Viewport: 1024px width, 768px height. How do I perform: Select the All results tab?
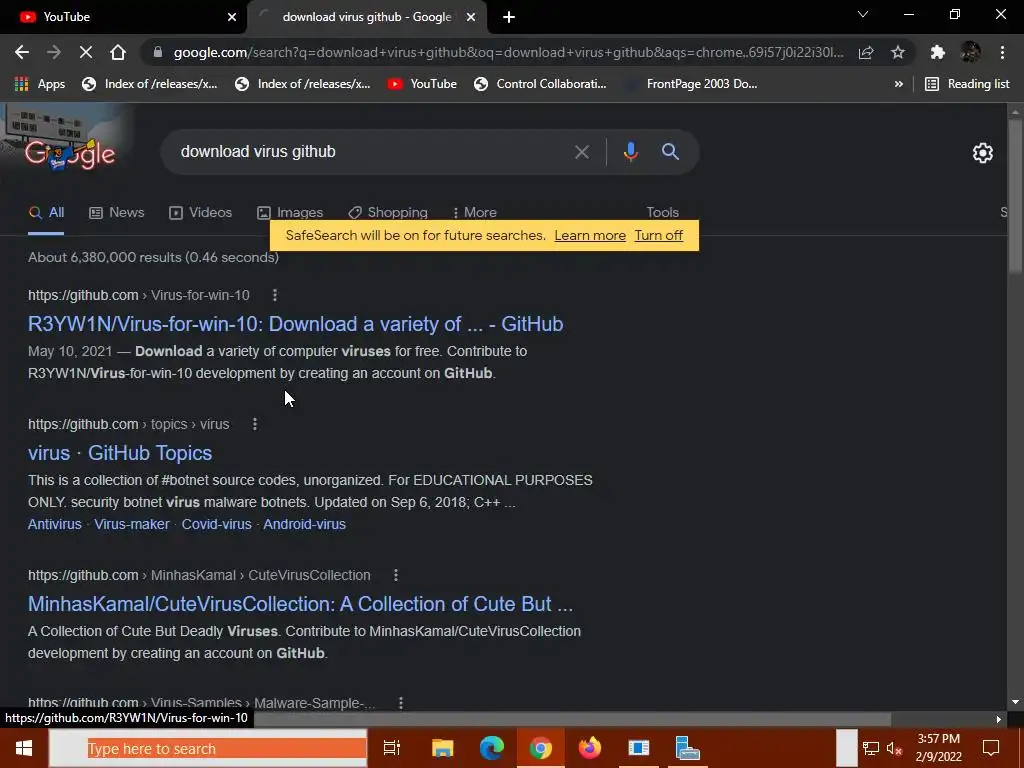tap(46, 212)
